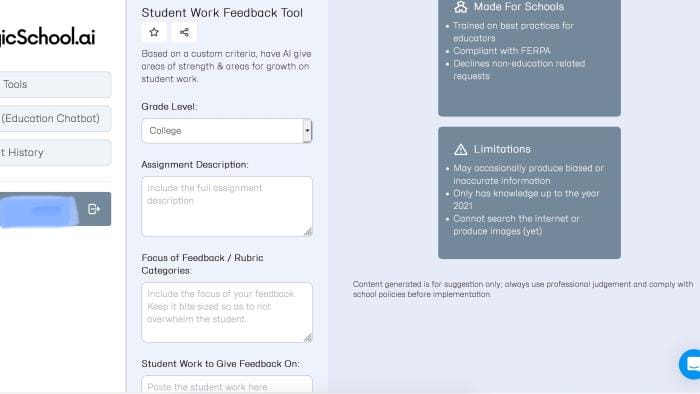Grab the Focus of Feedback resize handle
This screenshot has width=700, height=394.
(308, 338)
